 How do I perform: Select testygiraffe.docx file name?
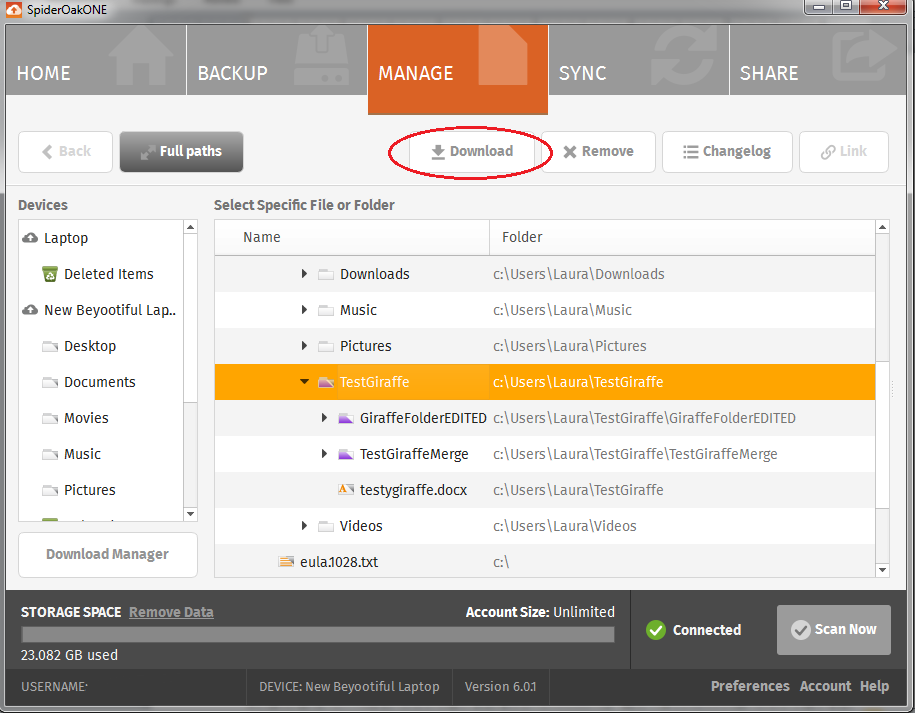[413, 490]
